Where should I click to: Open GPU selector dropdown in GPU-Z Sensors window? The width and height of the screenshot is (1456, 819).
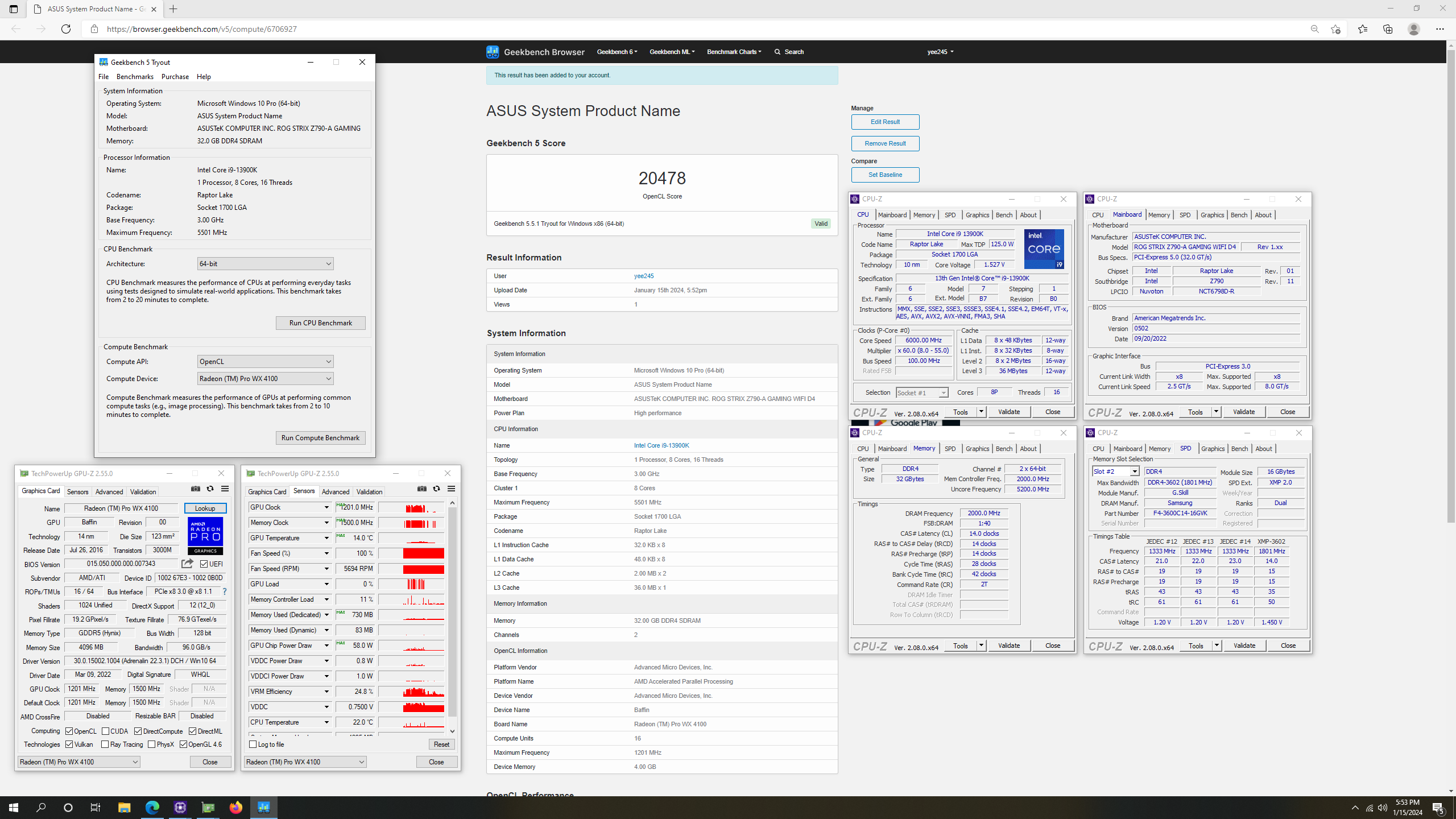(x=305, y=762)
